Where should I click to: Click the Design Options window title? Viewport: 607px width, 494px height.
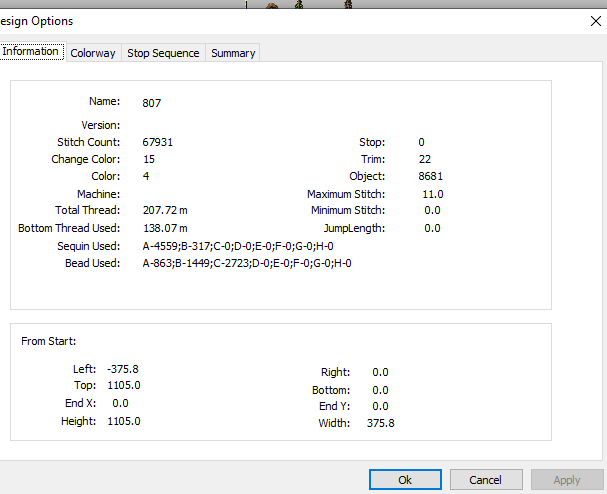point(36,21)
